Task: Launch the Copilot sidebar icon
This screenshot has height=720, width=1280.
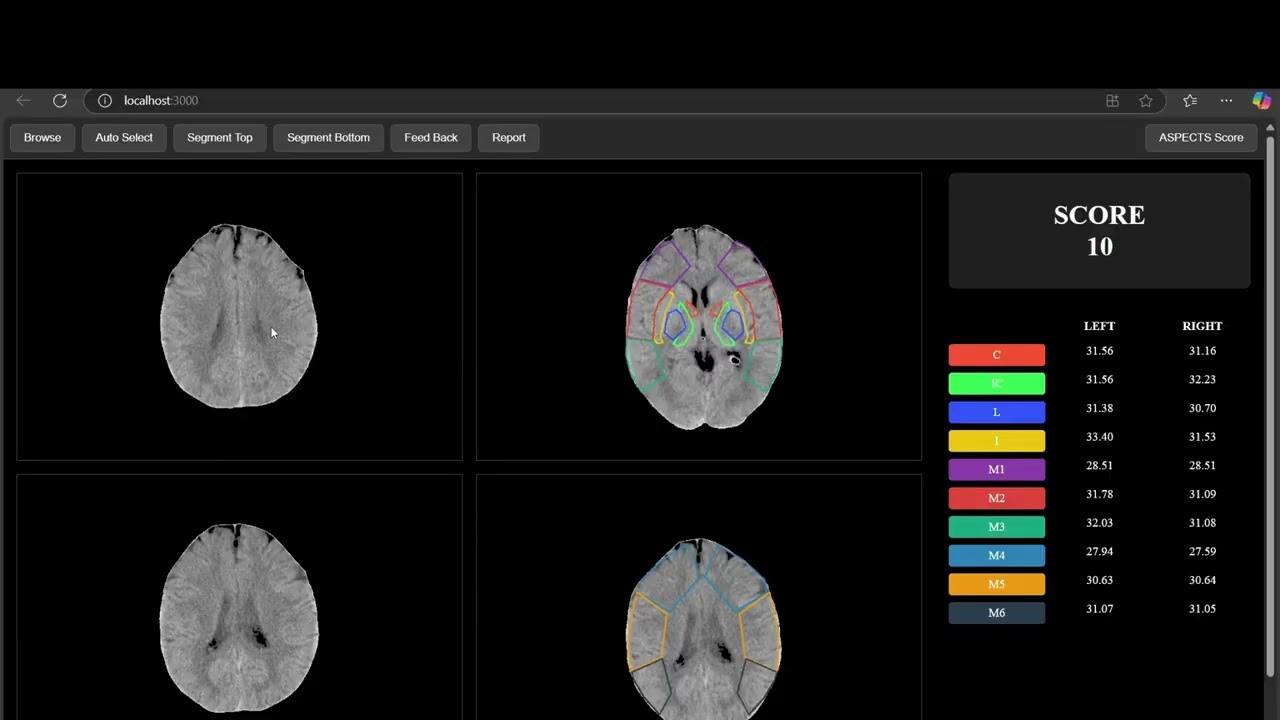Action: [x=1261, y=101]
